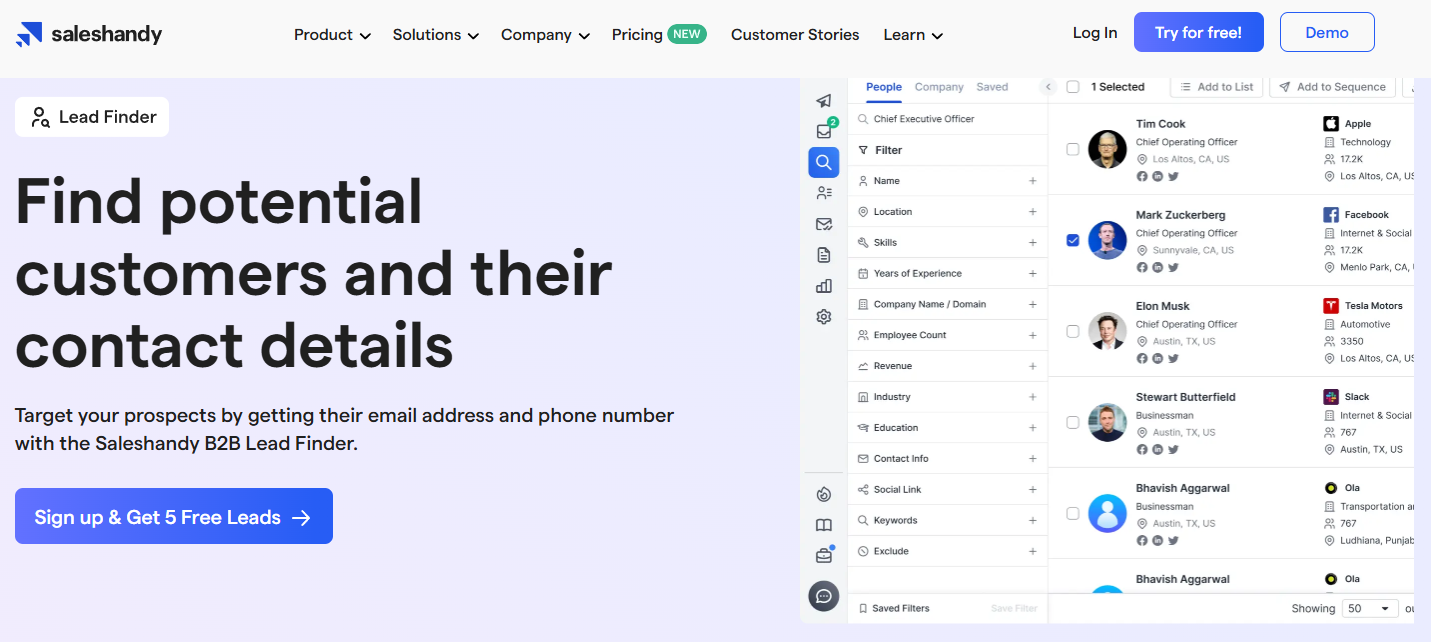
Task: Open the chat bubble support icon
Action: (824, 596)
